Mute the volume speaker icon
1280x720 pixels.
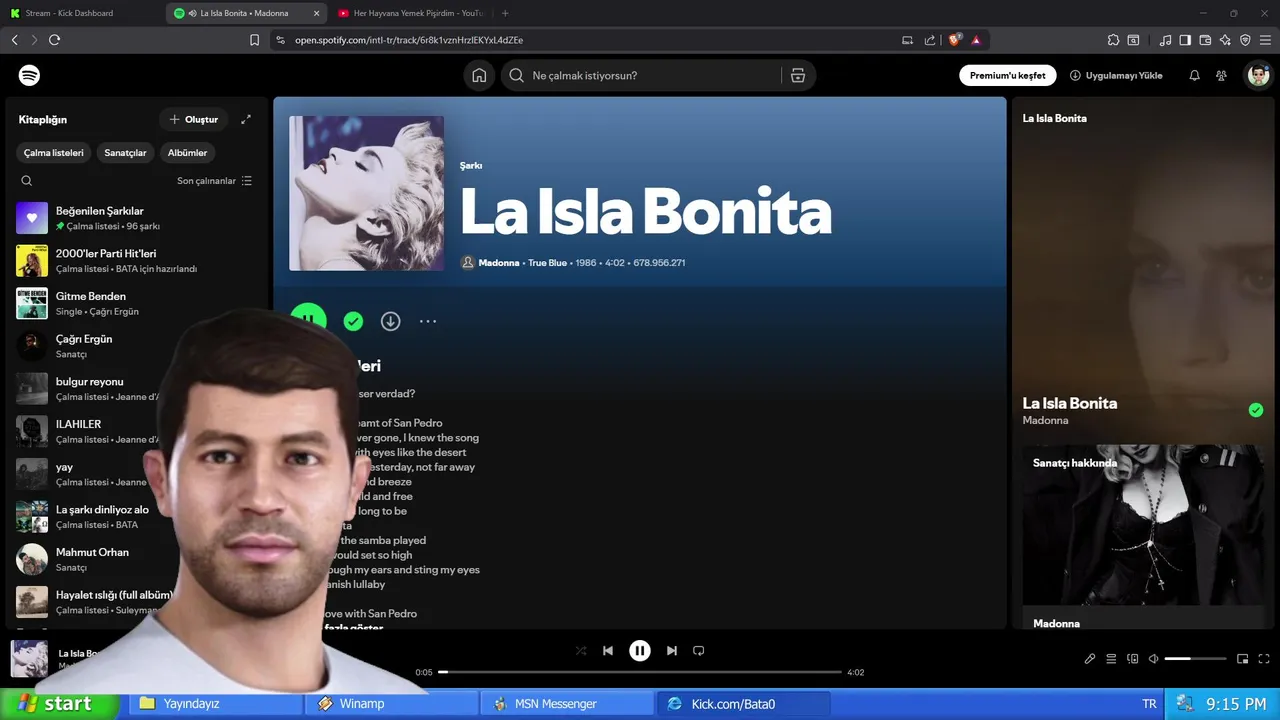click(1153, 659)
